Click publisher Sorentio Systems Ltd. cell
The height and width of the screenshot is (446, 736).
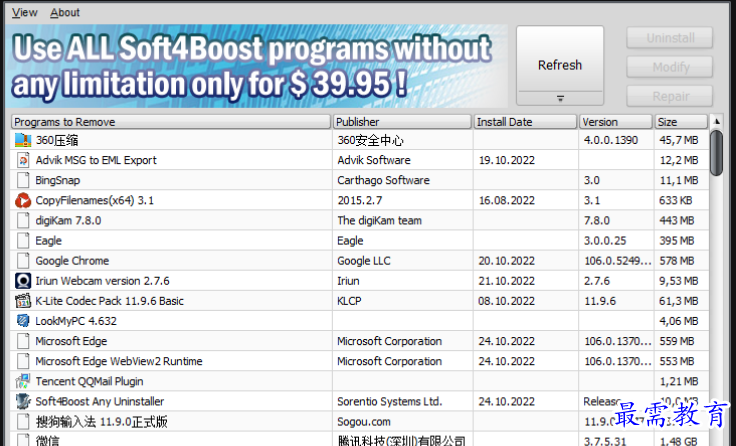coord(390,401)
